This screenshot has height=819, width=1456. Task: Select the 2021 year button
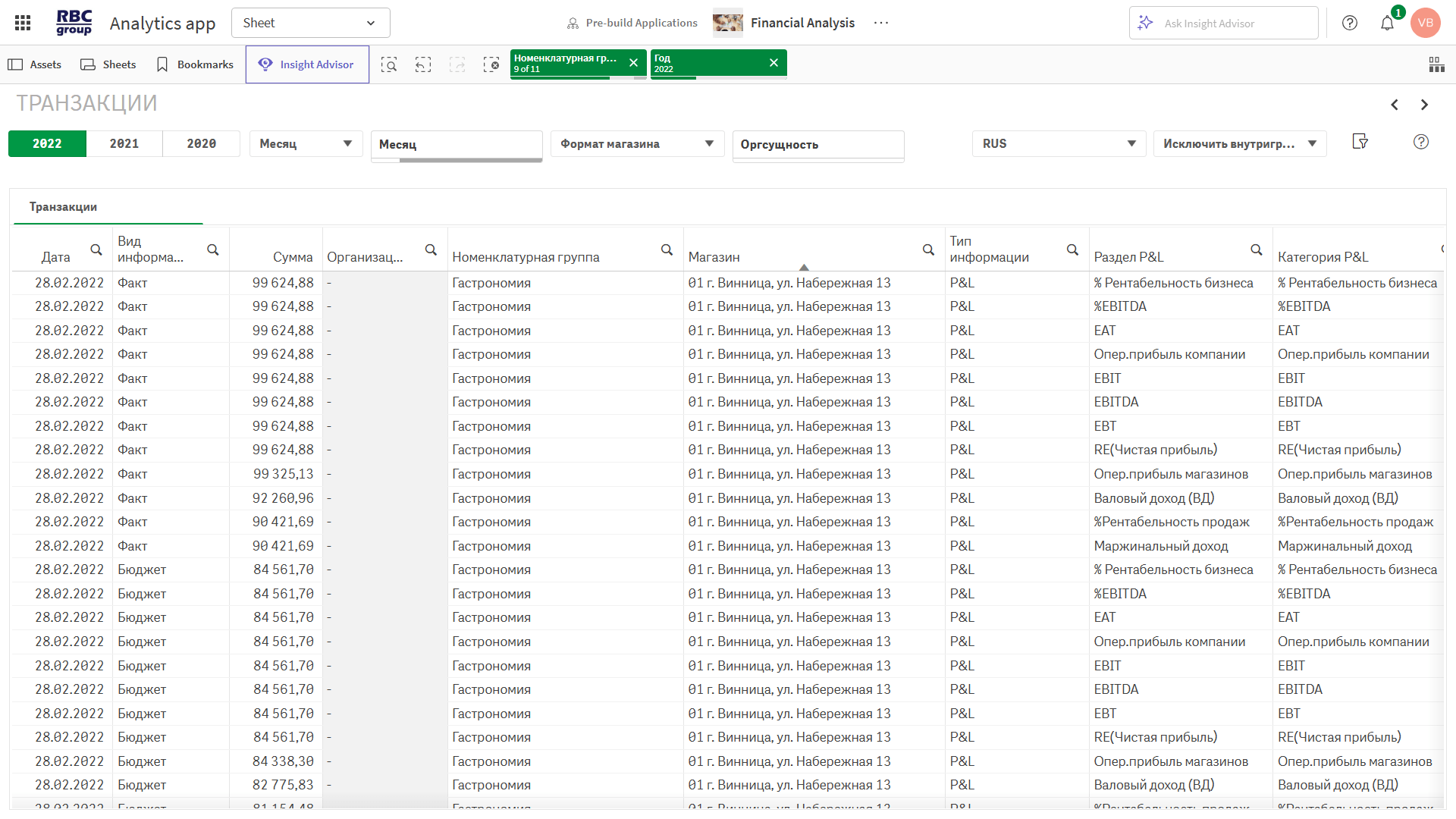click(x=124, y=144)
